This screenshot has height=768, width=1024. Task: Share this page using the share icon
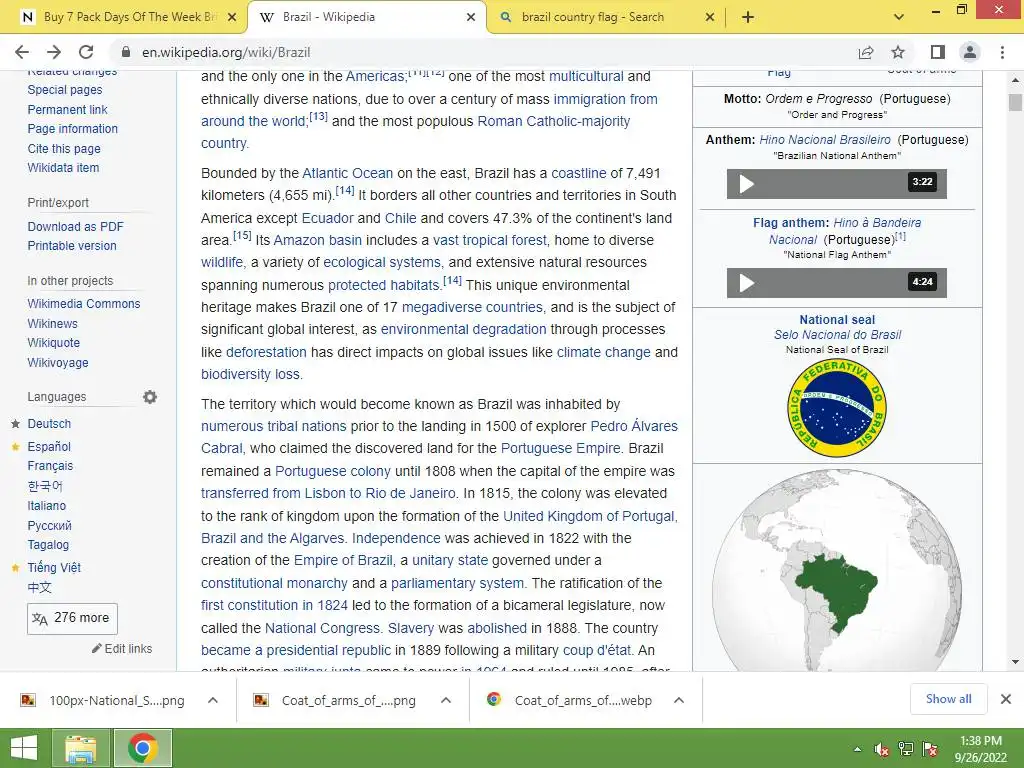866,52
